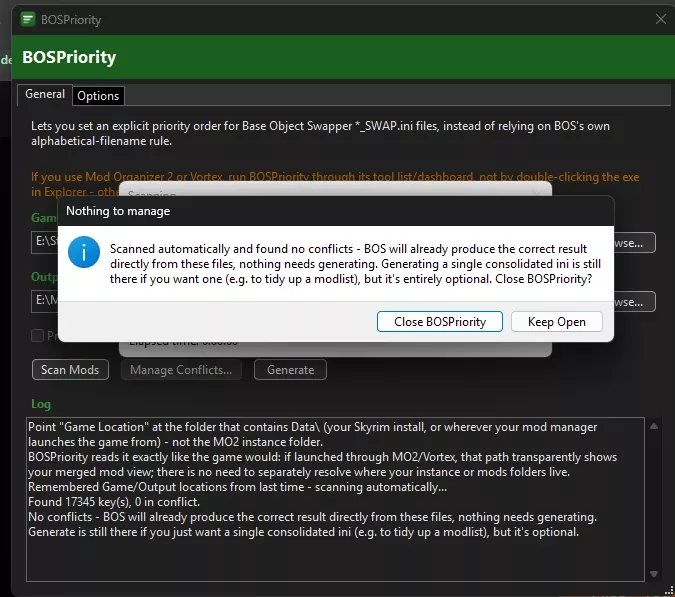Click the Output location path field
Image resolution: width=675 pixels, height=597 pixels.
[x=44, y=301]
